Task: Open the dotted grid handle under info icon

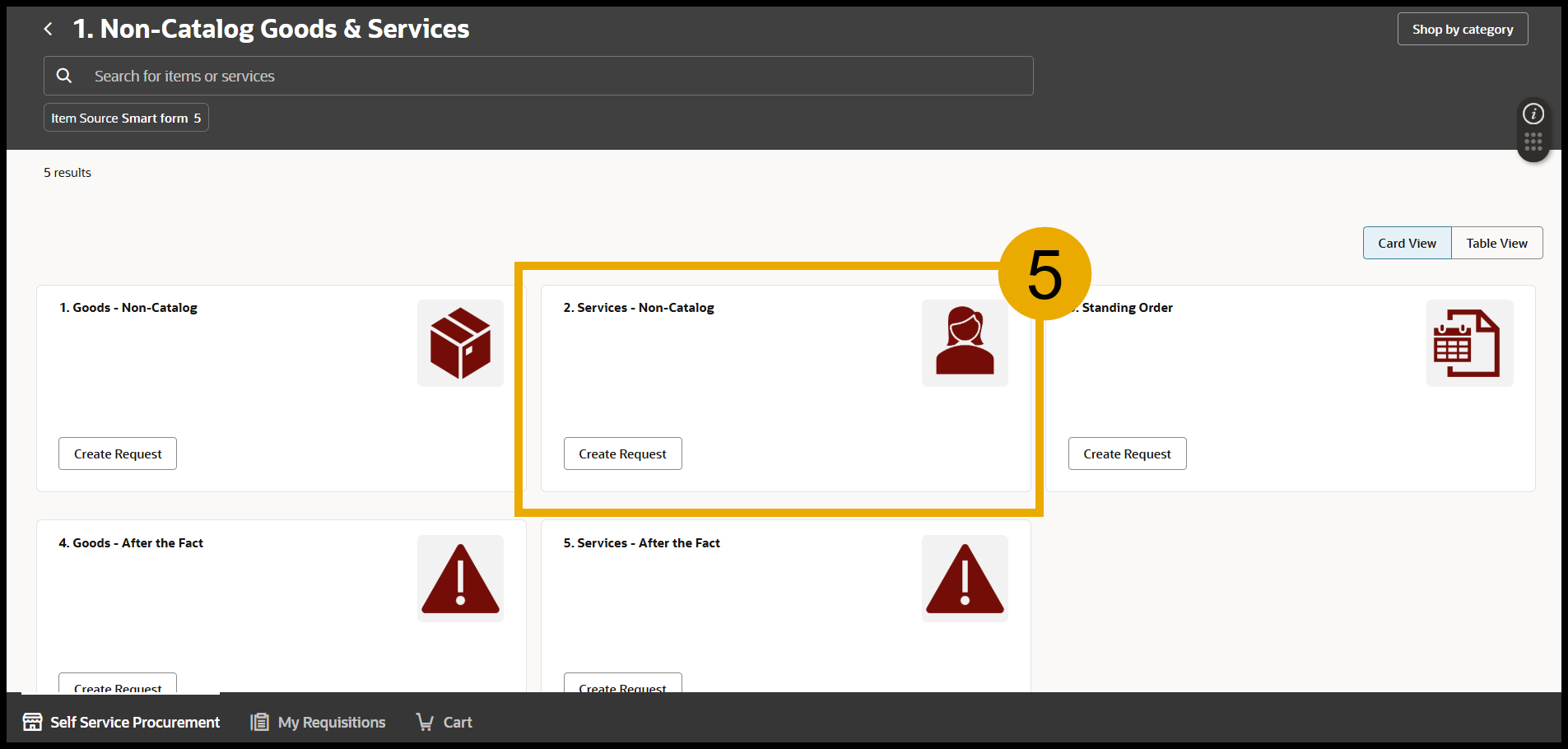Action: (x=1533, y=142)
